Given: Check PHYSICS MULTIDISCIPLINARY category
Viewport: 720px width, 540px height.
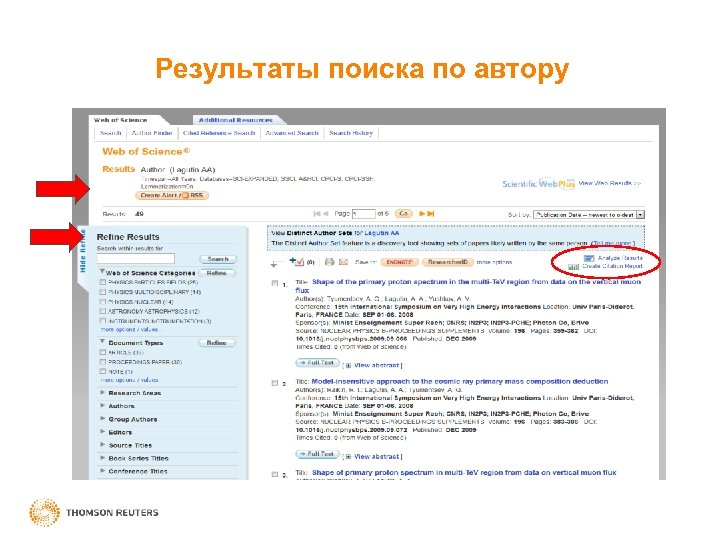Looking at the screenshot, I should [x=103, y=292].
